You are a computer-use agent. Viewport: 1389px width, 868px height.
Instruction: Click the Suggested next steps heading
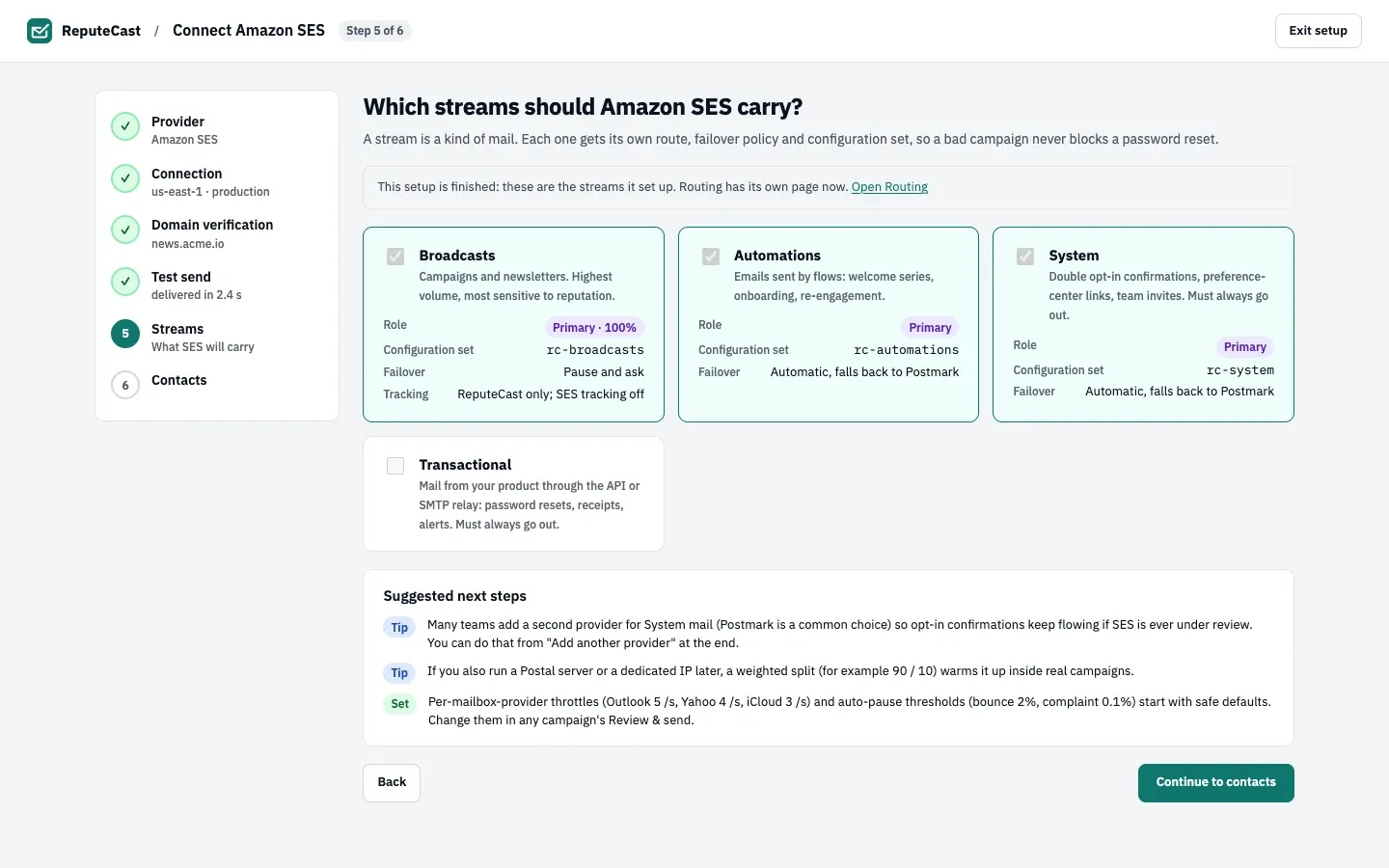455,596
